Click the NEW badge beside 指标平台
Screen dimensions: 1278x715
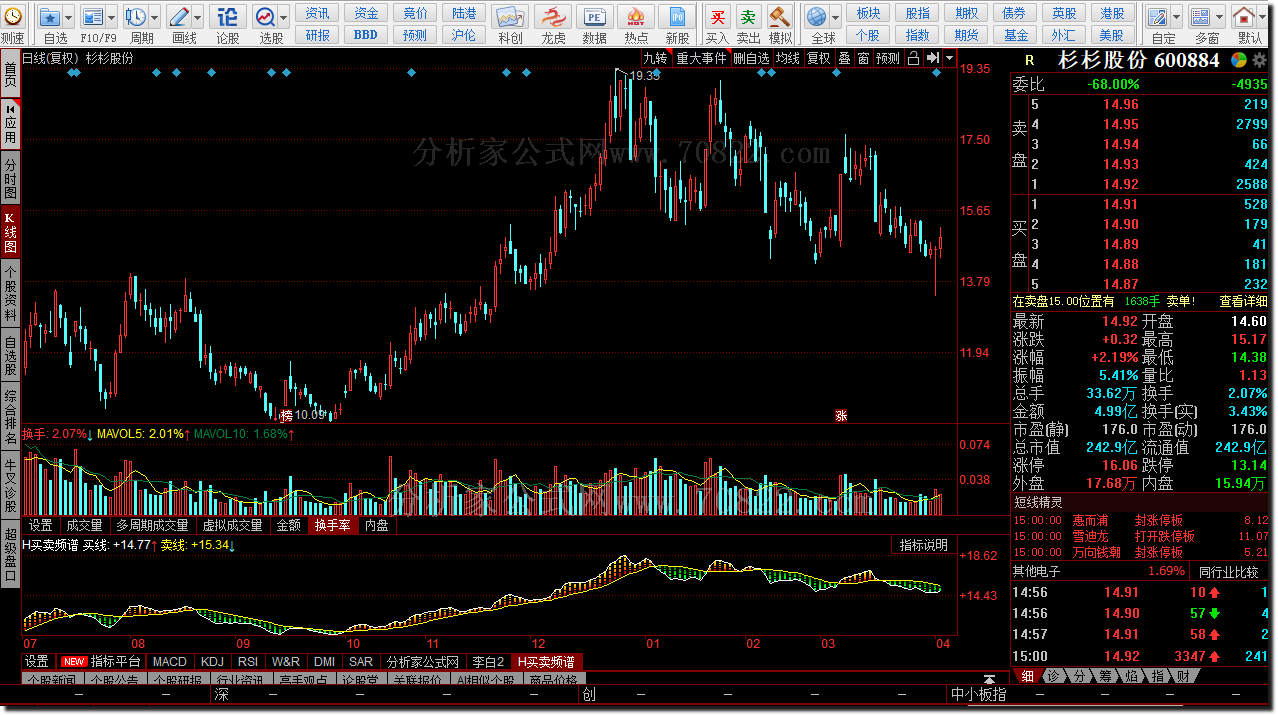pyautogui.click(x=74, y=662)
